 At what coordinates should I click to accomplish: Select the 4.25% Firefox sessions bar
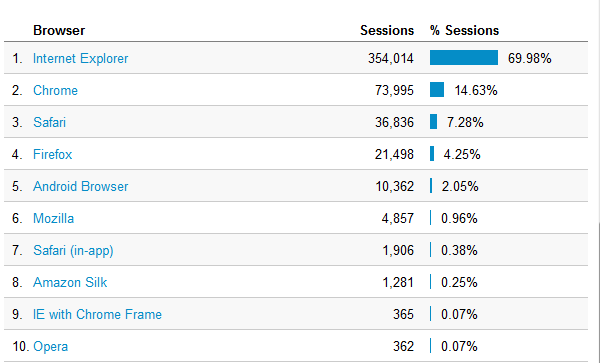coord(432,154)
